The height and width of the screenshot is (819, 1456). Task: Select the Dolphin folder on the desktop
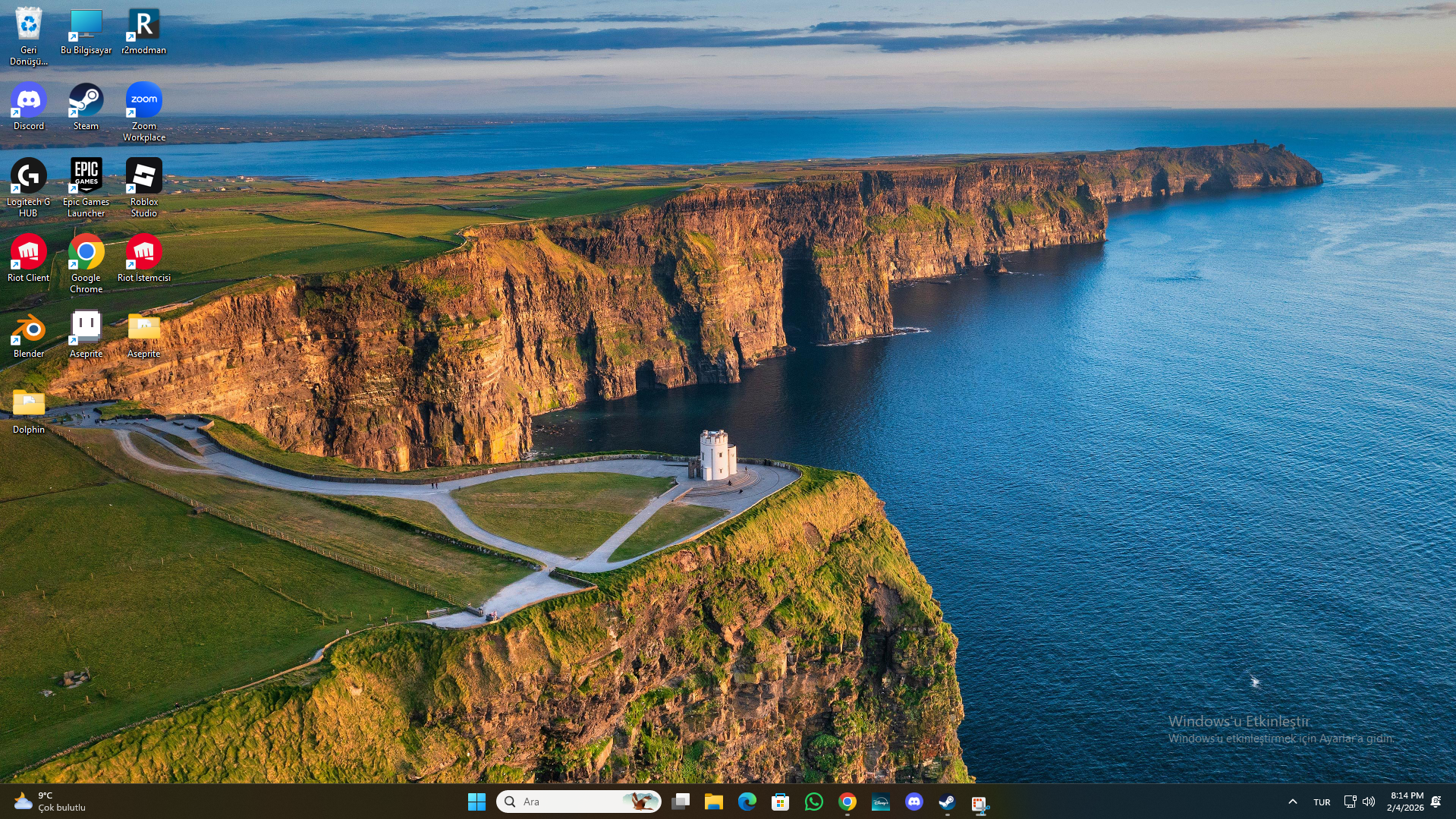coord(28,410)
